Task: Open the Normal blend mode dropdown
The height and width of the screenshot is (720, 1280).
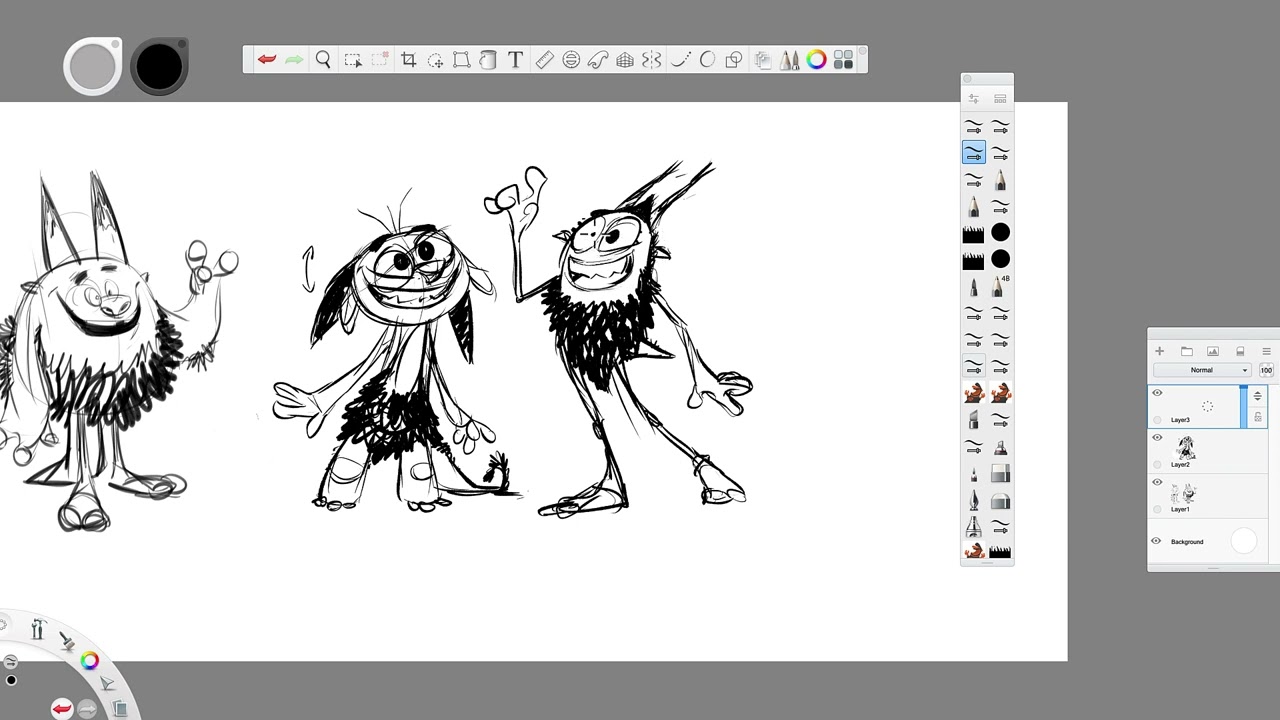Action: point(1202,370)
